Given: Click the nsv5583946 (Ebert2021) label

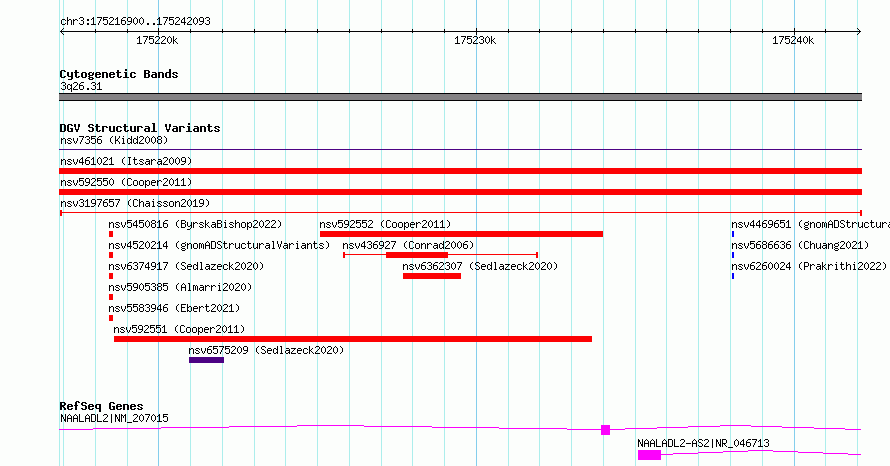Looking at the screenshot, I should point(174,308).
